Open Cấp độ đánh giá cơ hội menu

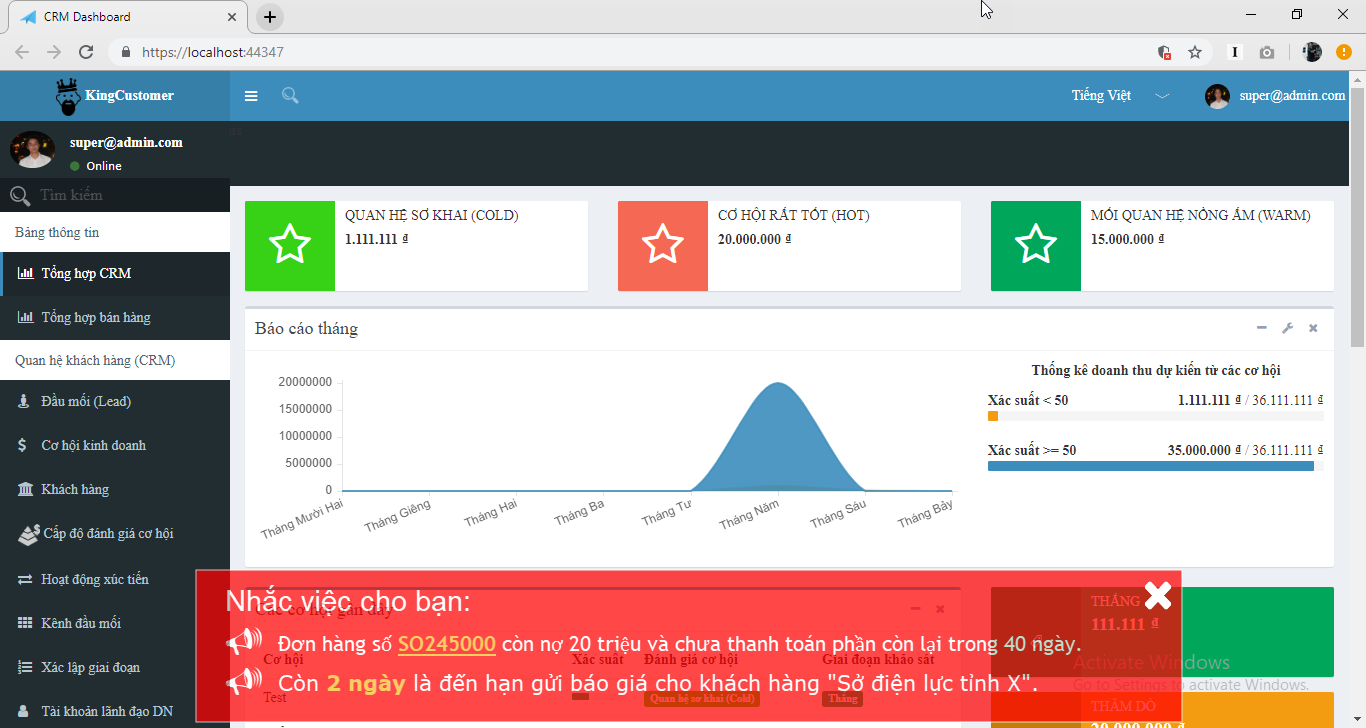coord(115,533)
